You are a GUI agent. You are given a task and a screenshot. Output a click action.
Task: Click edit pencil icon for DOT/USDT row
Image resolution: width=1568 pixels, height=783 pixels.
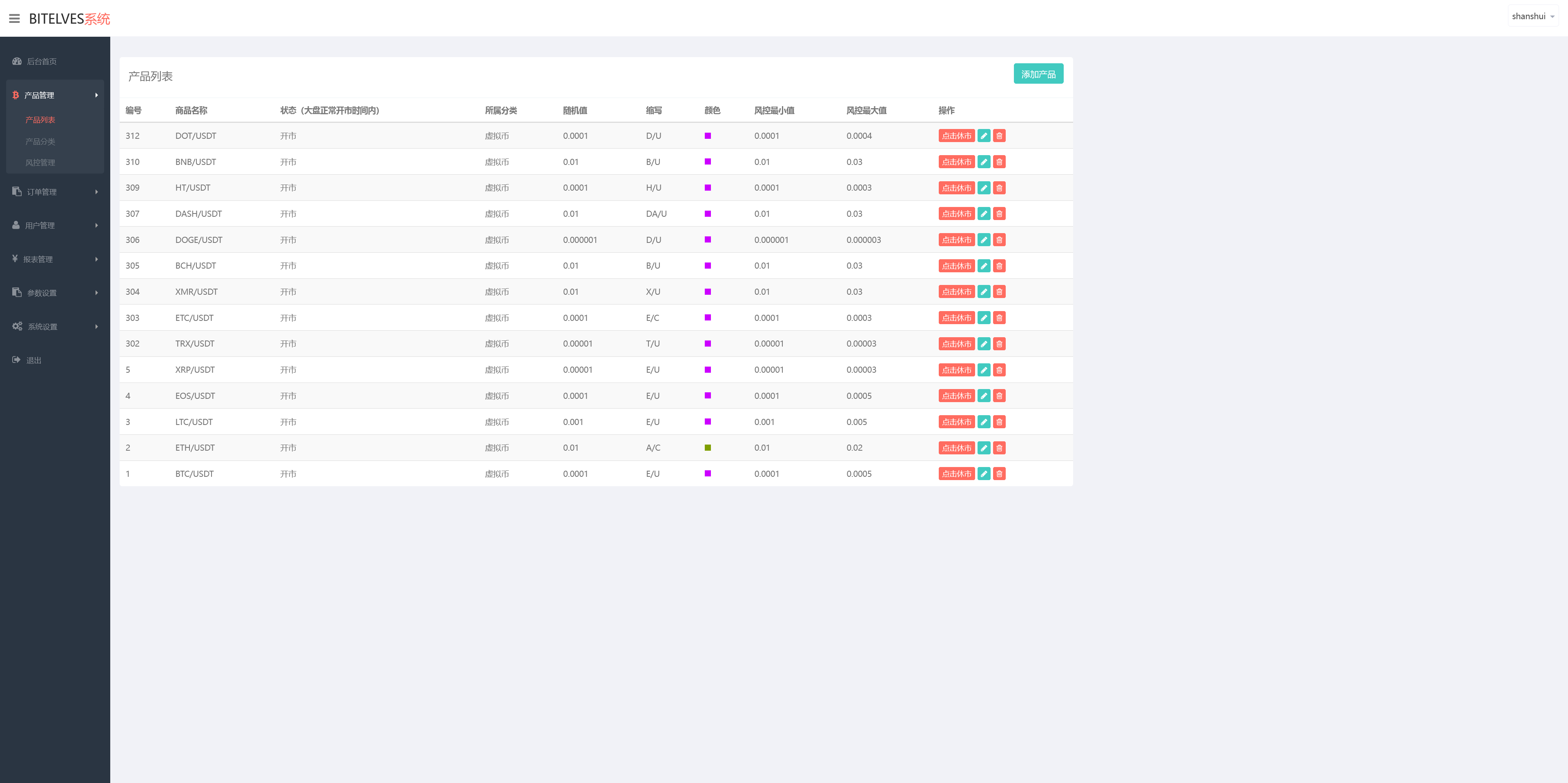pyautogui.click(x=984, y=136)
